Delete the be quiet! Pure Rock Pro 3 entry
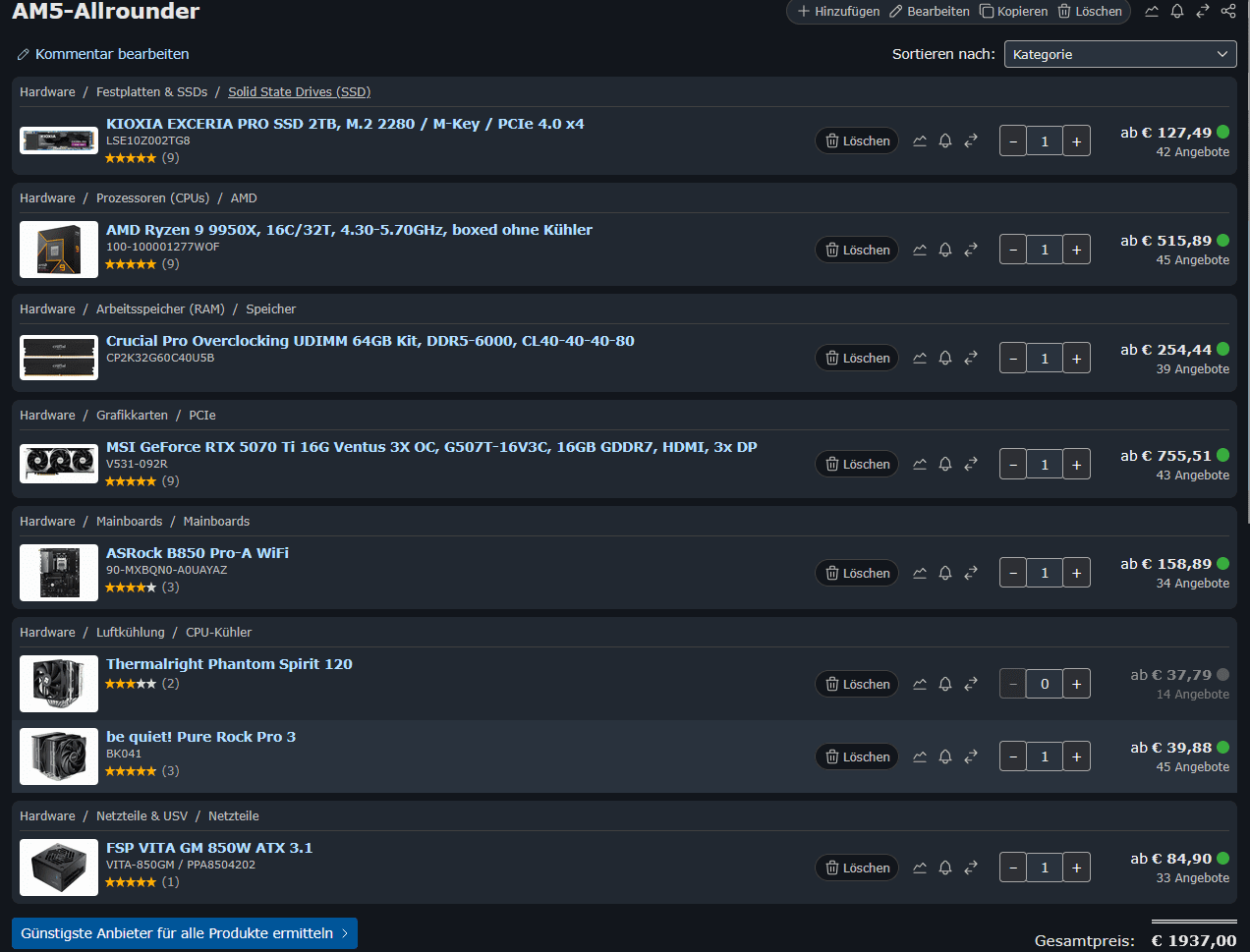This screenshot has height=952, width=1250. click(857, 756)
